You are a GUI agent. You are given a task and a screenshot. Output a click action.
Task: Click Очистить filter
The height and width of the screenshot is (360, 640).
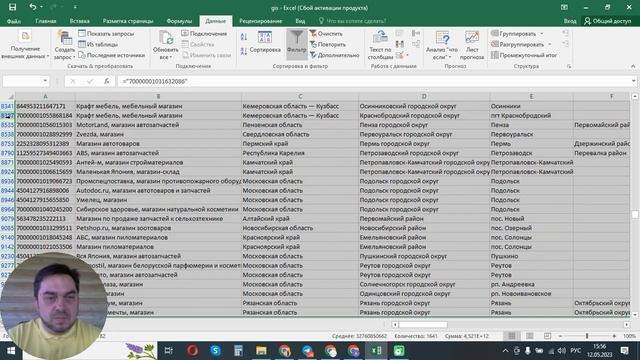coord(326,33)
